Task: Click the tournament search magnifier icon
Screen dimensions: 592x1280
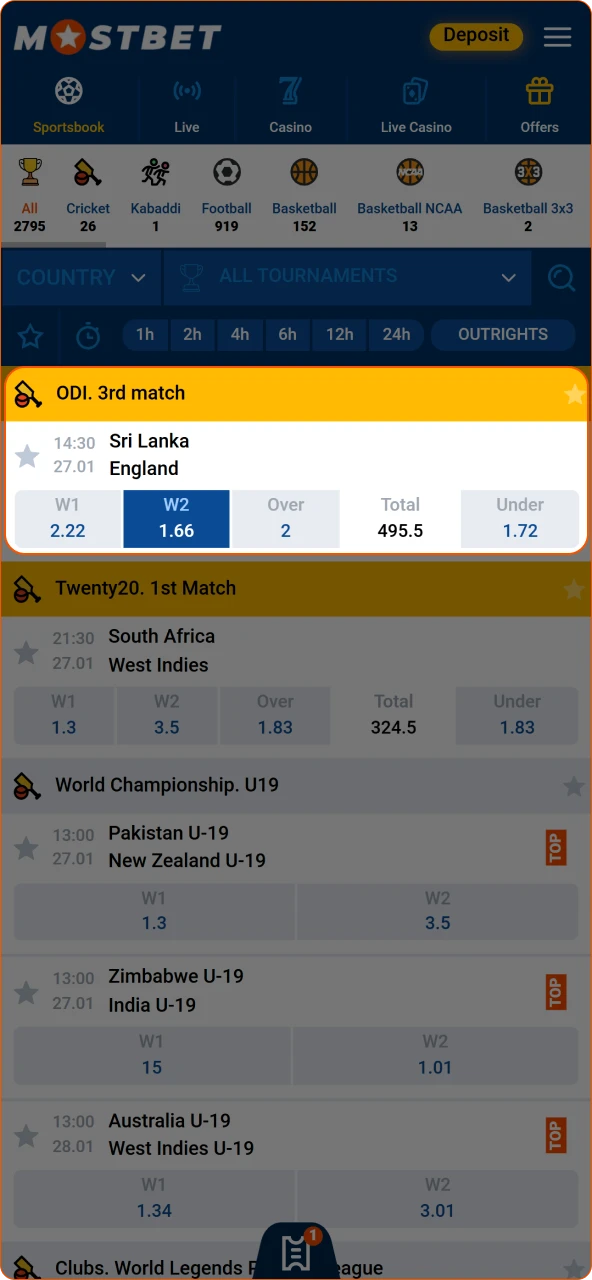Action: 561,277
